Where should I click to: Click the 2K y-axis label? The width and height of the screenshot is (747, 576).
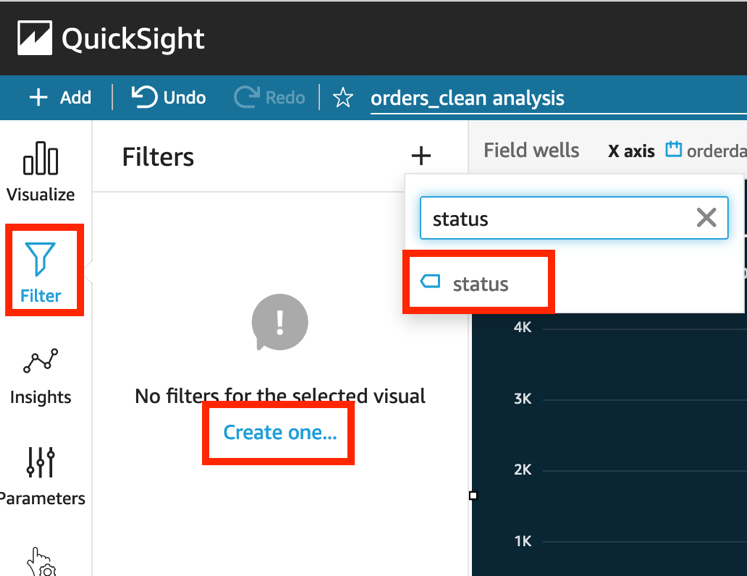[523, 470]
